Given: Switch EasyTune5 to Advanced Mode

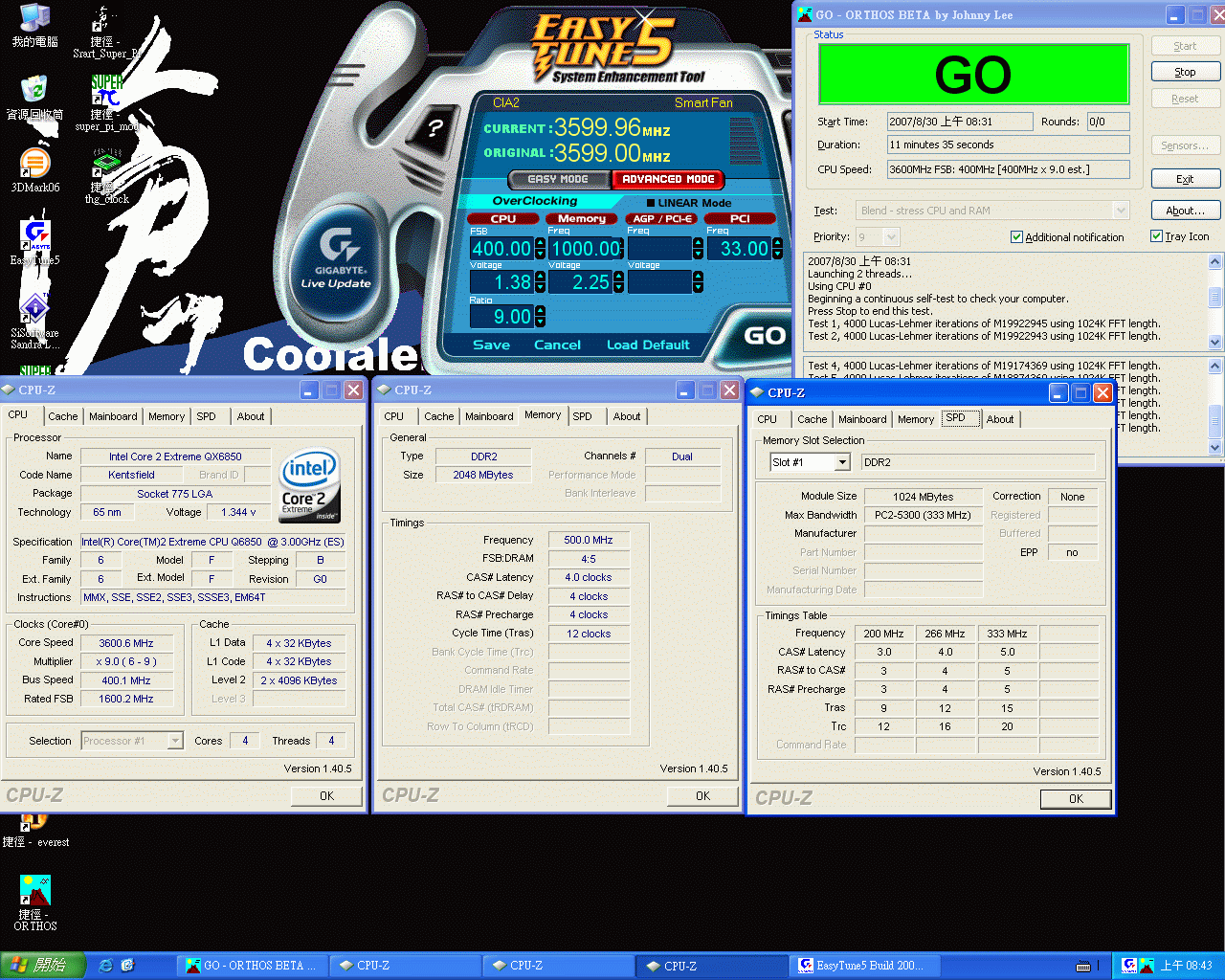Looking at the screenshot, I should (668, 179).
